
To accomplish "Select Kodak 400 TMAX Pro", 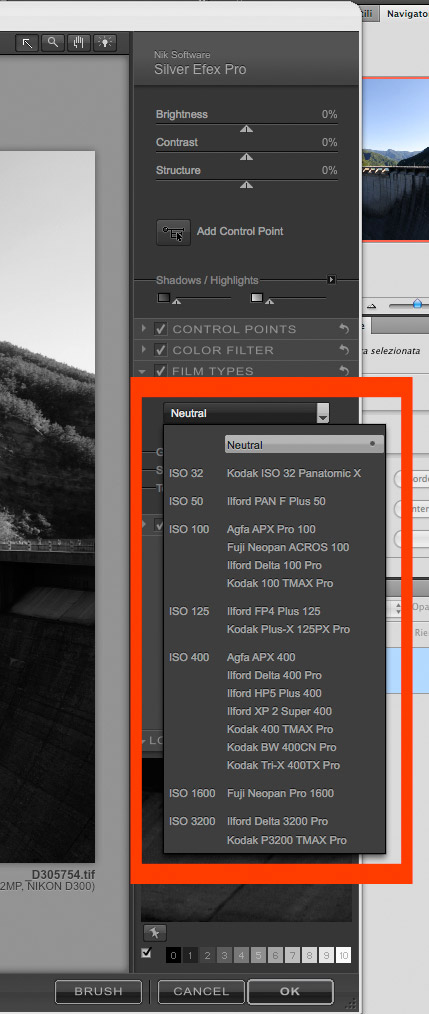I will 280,729.
